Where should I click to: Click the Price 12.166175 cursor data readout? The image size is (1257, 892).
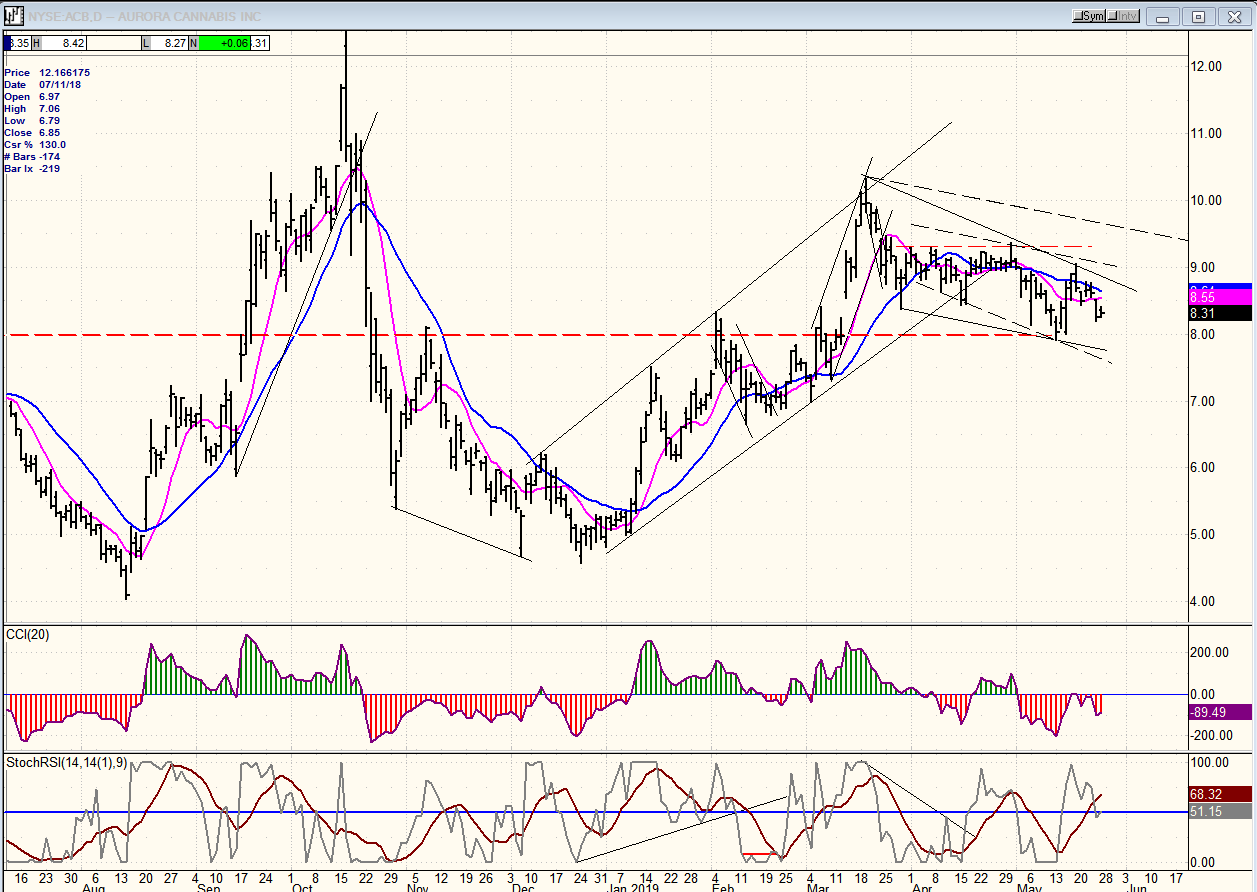tap(47, 73)
